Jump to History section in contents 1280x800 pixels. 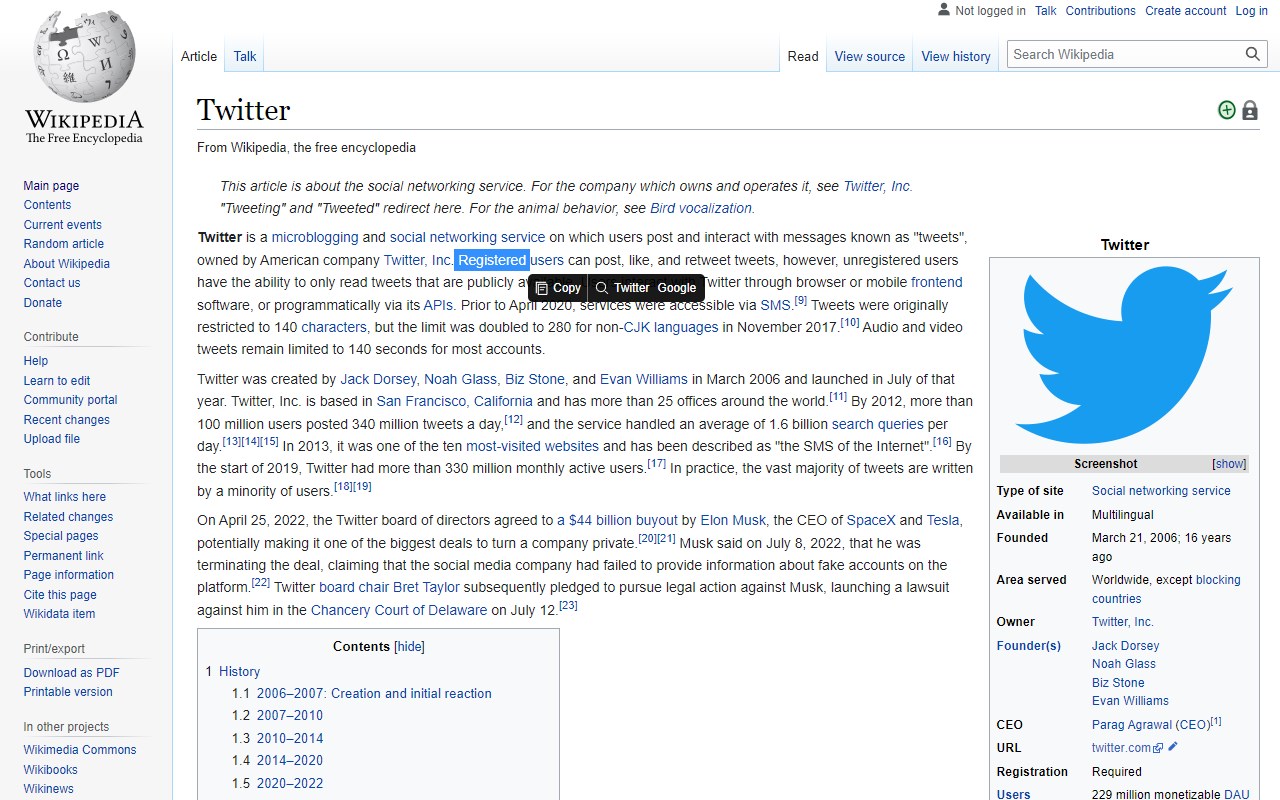(239, 672)
